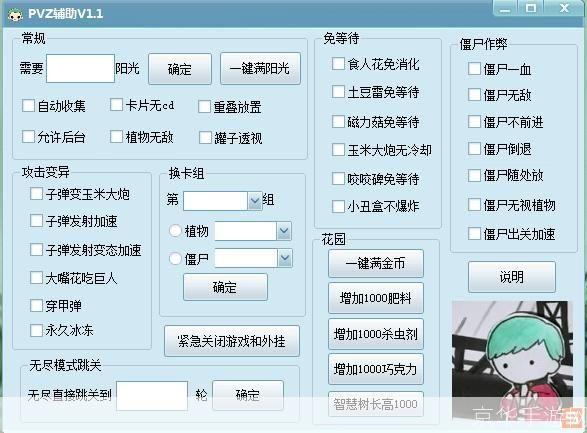
Task: Select the 僵尸 radio button
Action: (x=175, y=258)
